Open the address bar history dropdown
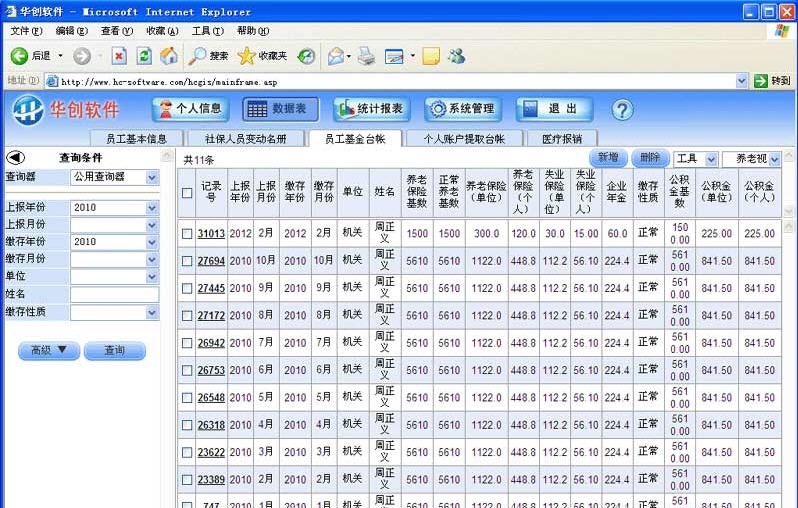Screen dimensions: 798x508 [x=742, y=81]
